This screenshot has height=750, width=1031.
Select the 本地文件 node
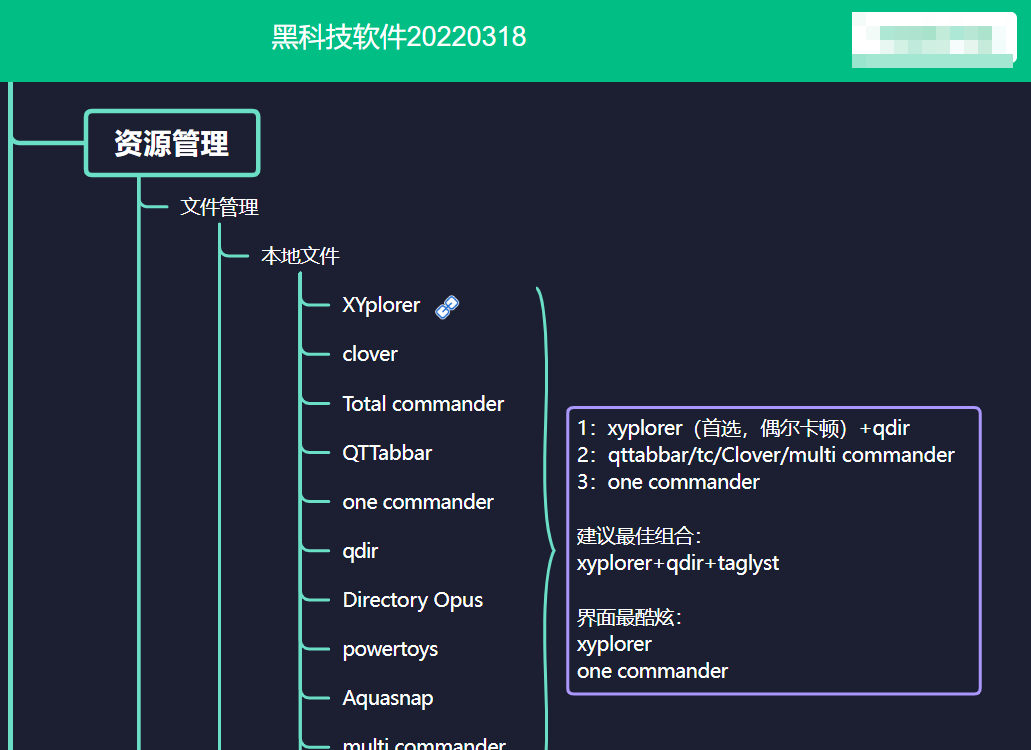300,256
